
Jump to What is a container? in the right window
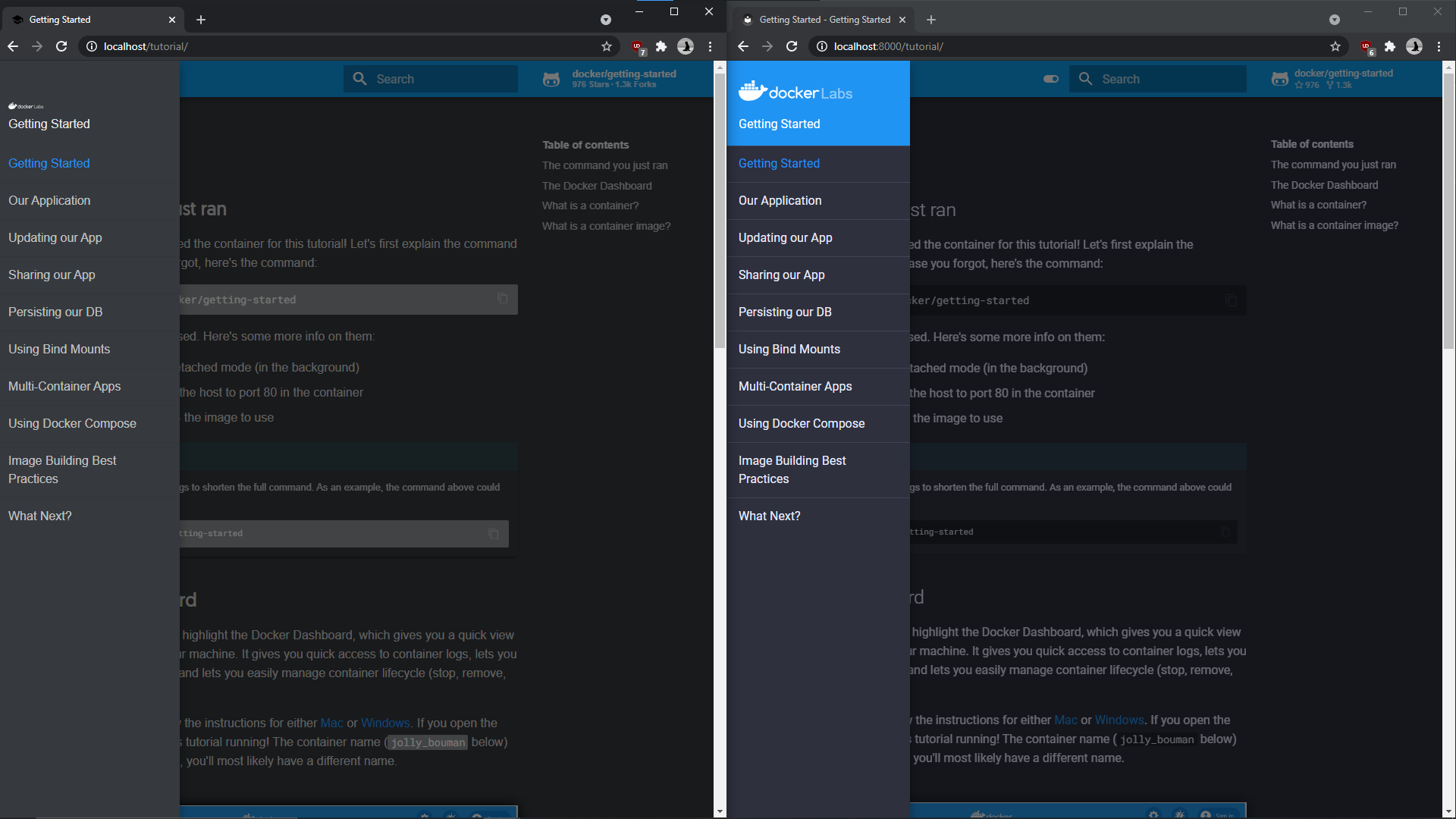point(1319,205)
